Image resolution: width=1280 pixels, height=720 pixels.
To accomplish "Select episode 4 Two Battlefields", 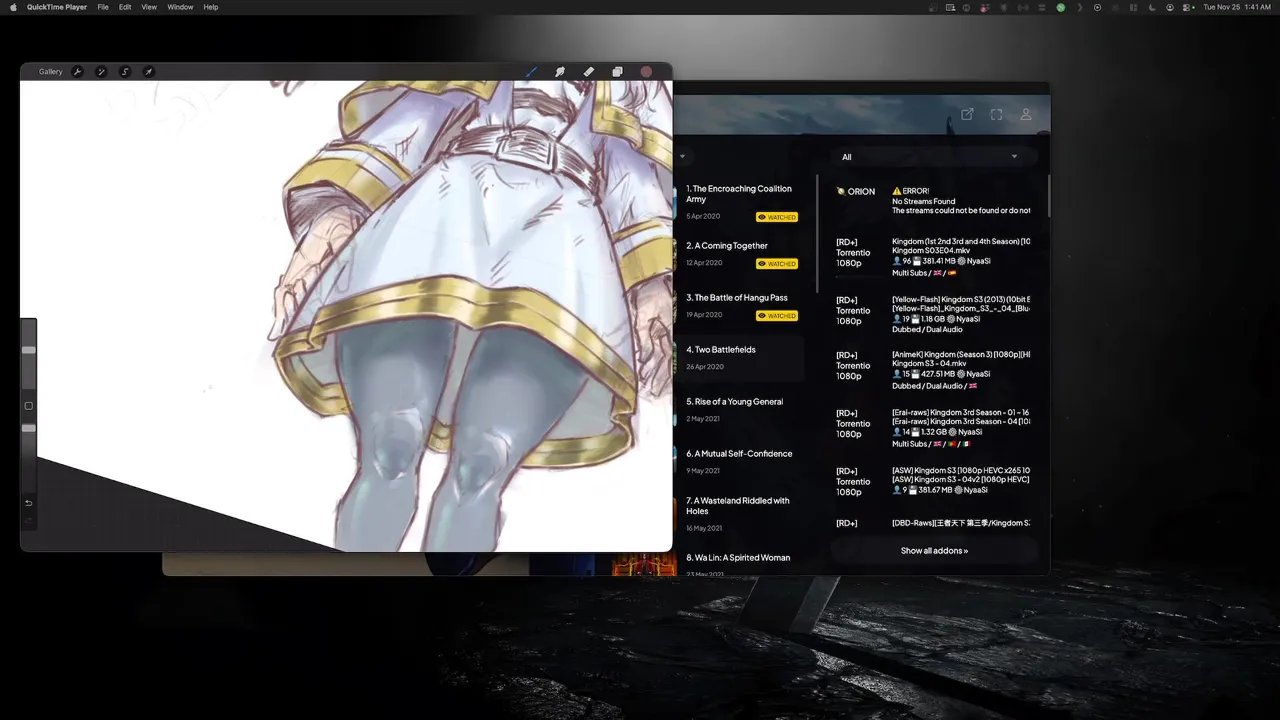I will 740,358.
